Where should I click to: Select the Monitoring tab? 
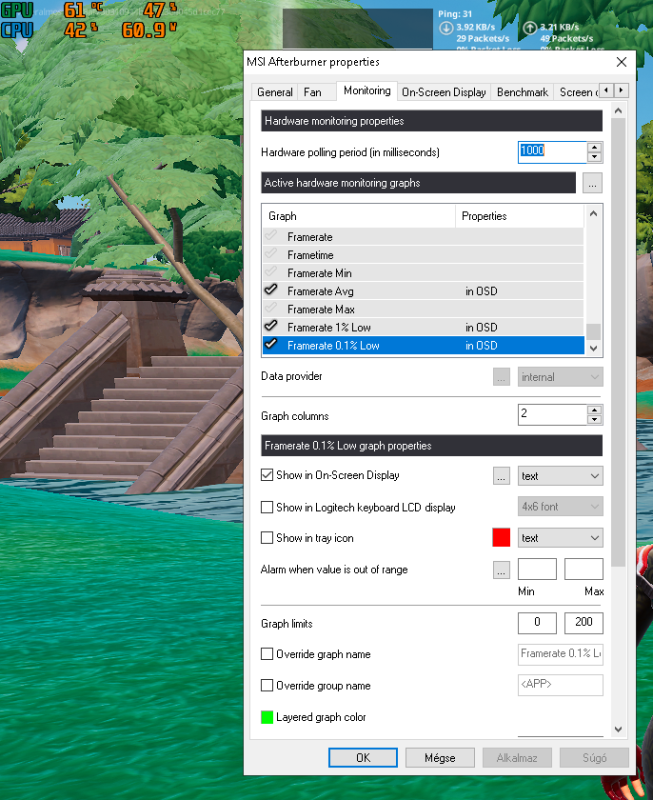tap(367, 91)
